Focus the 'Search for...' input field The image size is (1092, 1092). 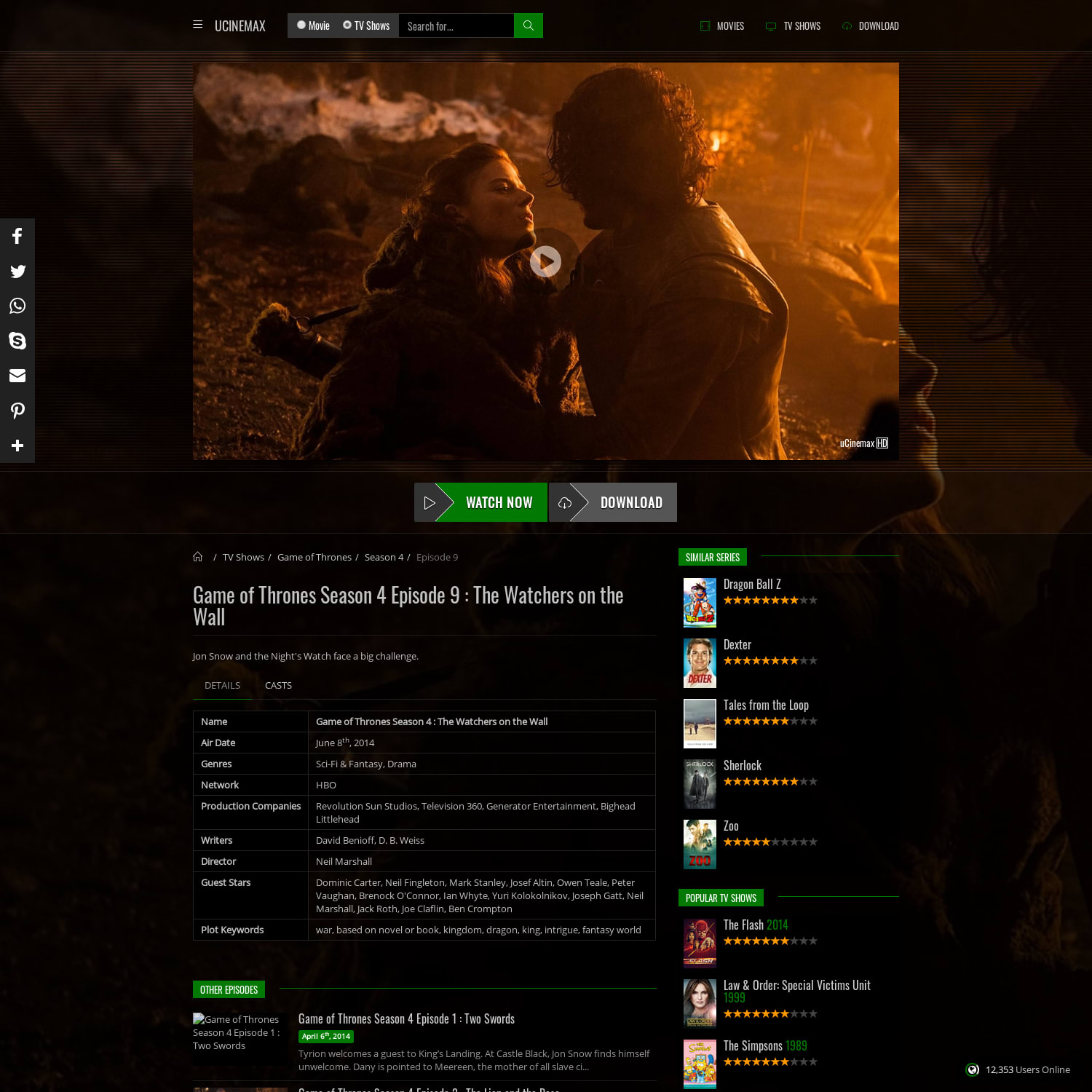(456, 25)
